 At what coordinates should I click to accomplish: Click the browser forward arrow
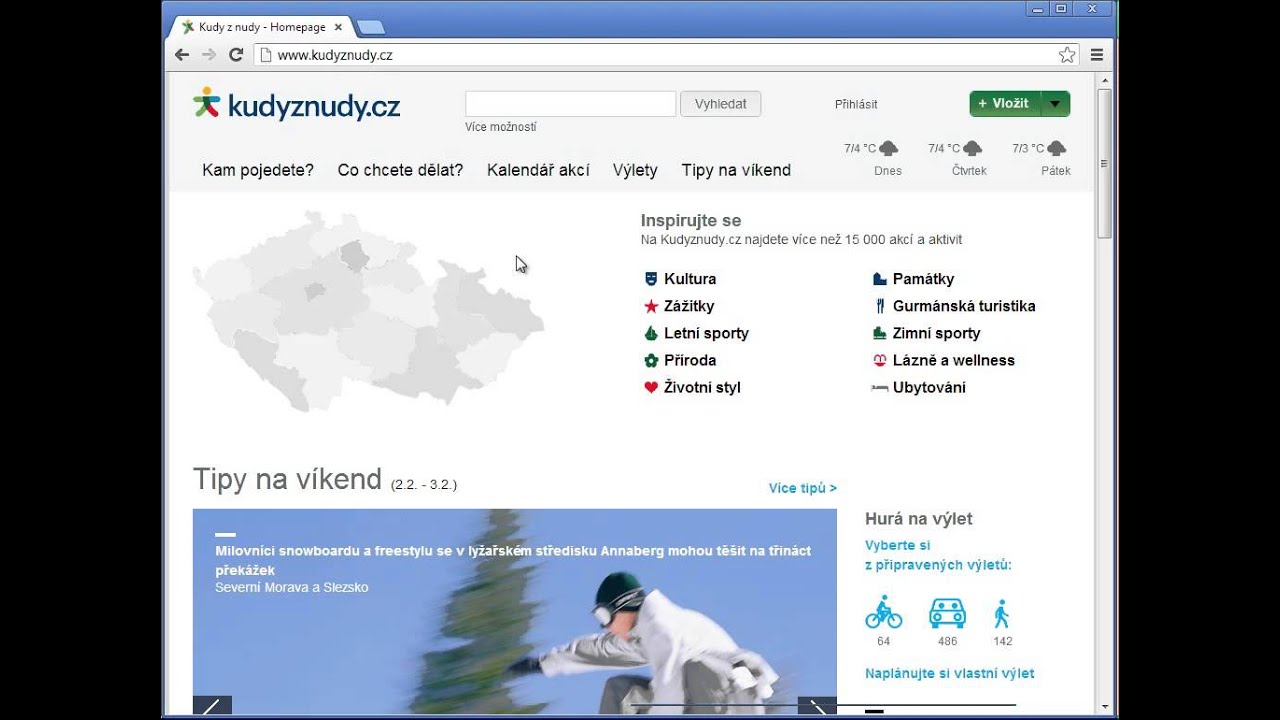209,55
